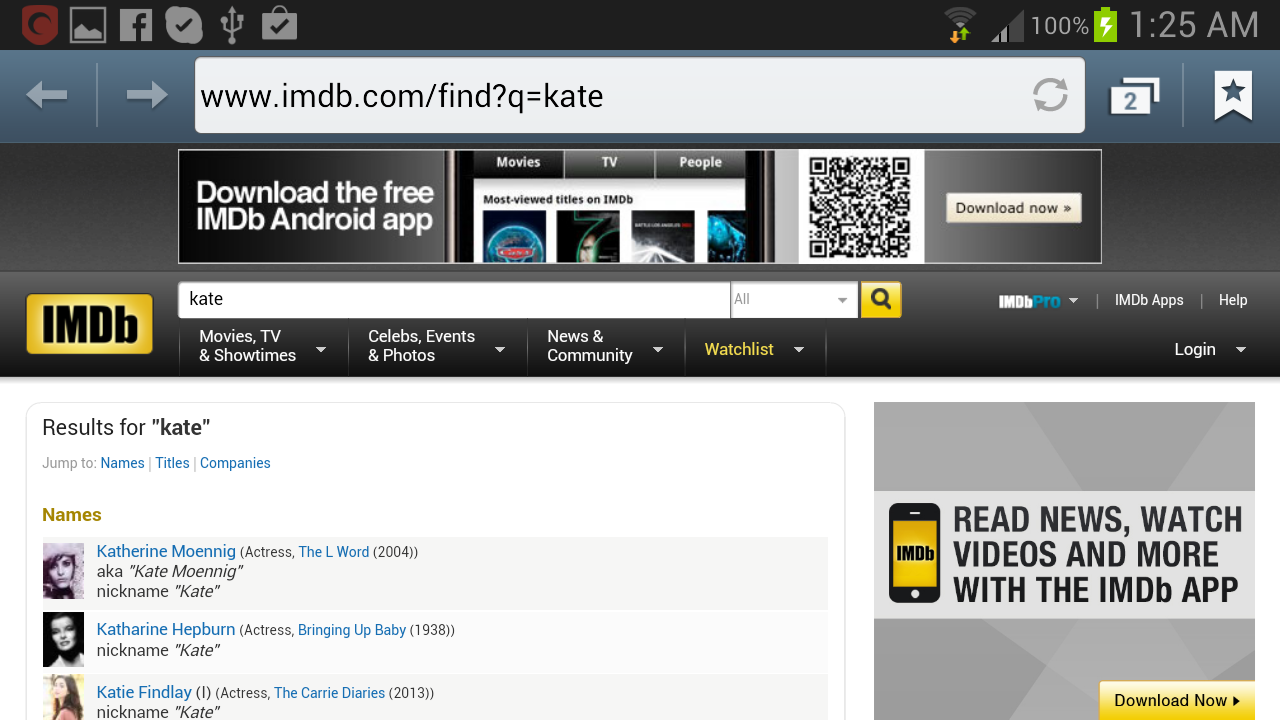
Task: Click the IMDb search box containing 'kate'
Action: (454, 299)
